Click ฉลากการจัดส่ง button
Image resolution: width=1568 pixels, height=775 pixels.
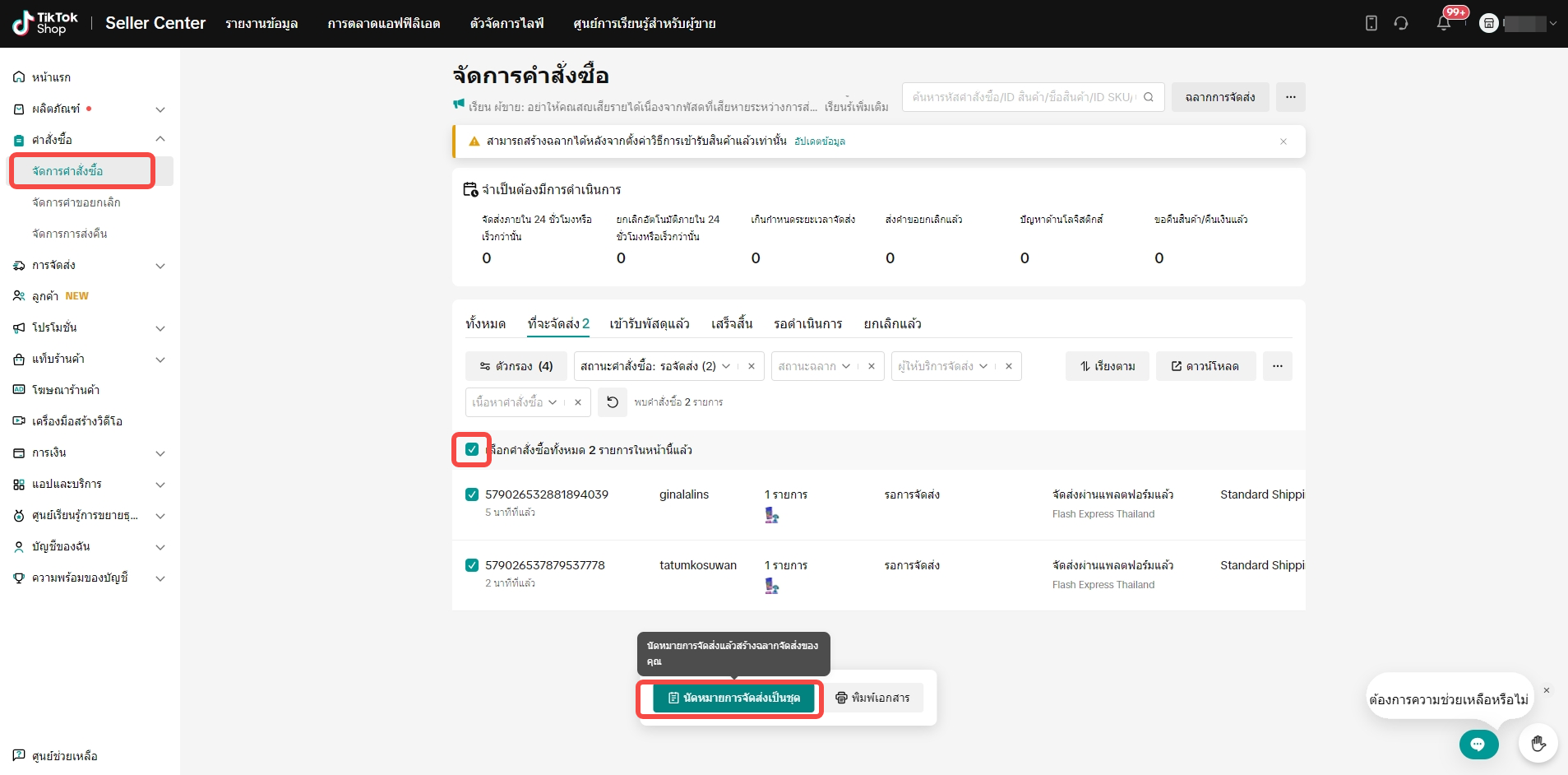tap(1220, 97)
